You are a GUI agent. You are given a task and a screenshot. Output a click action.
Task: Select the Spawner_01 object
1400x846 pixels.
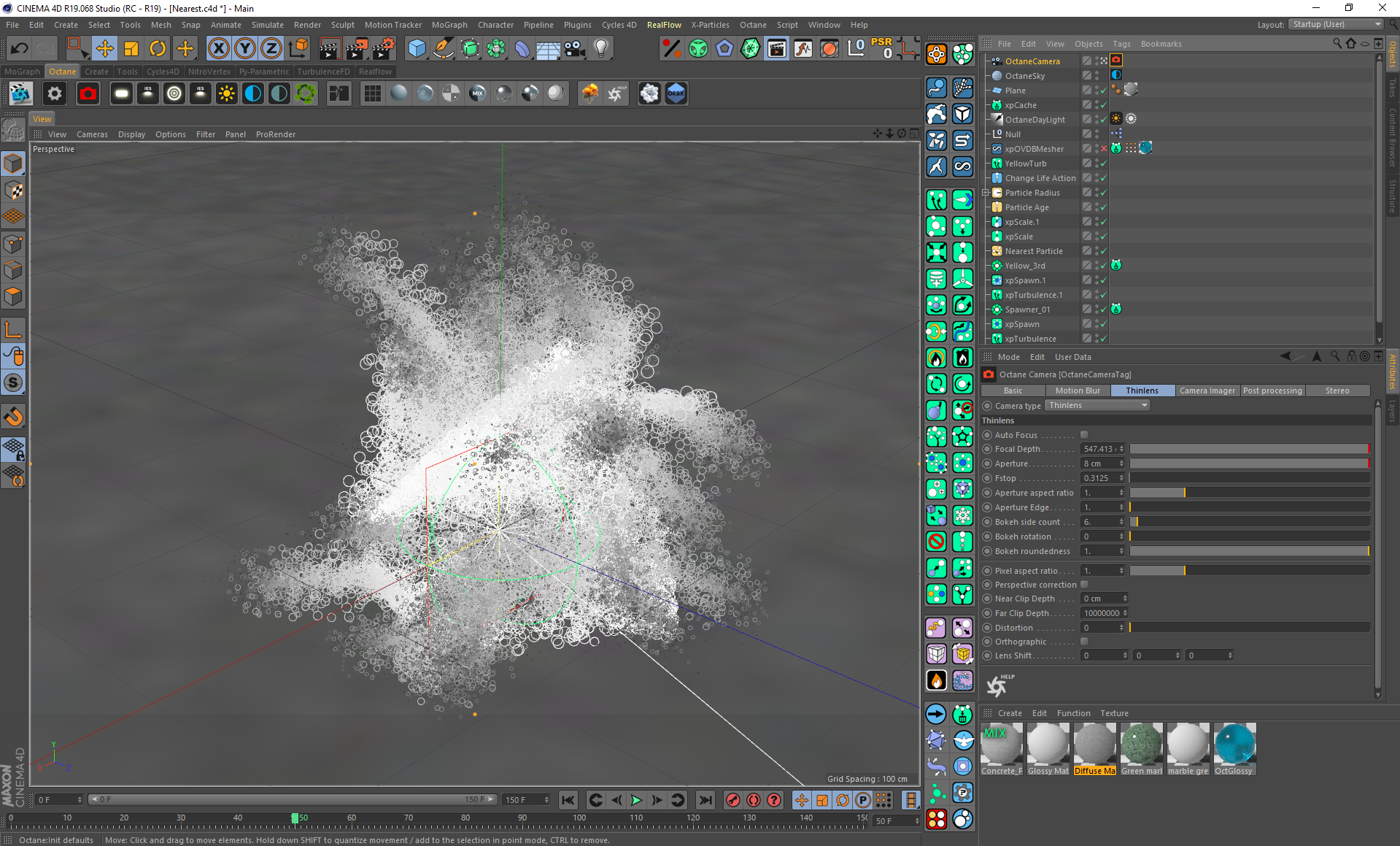click(x=1027, y=309)
